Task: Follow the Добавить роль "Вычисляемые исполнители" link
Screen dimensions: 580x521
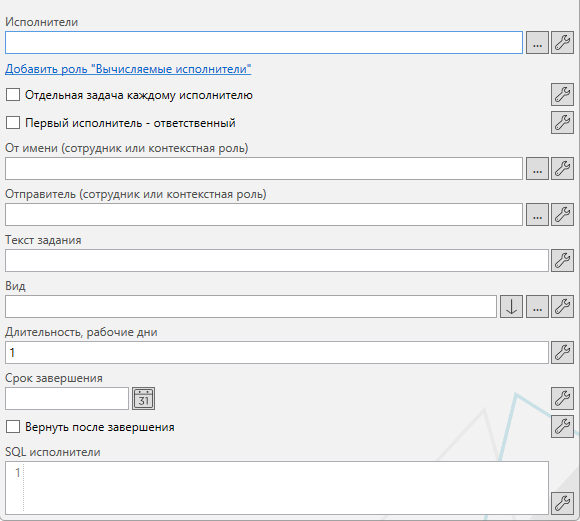Action: [x=128, y=69]
